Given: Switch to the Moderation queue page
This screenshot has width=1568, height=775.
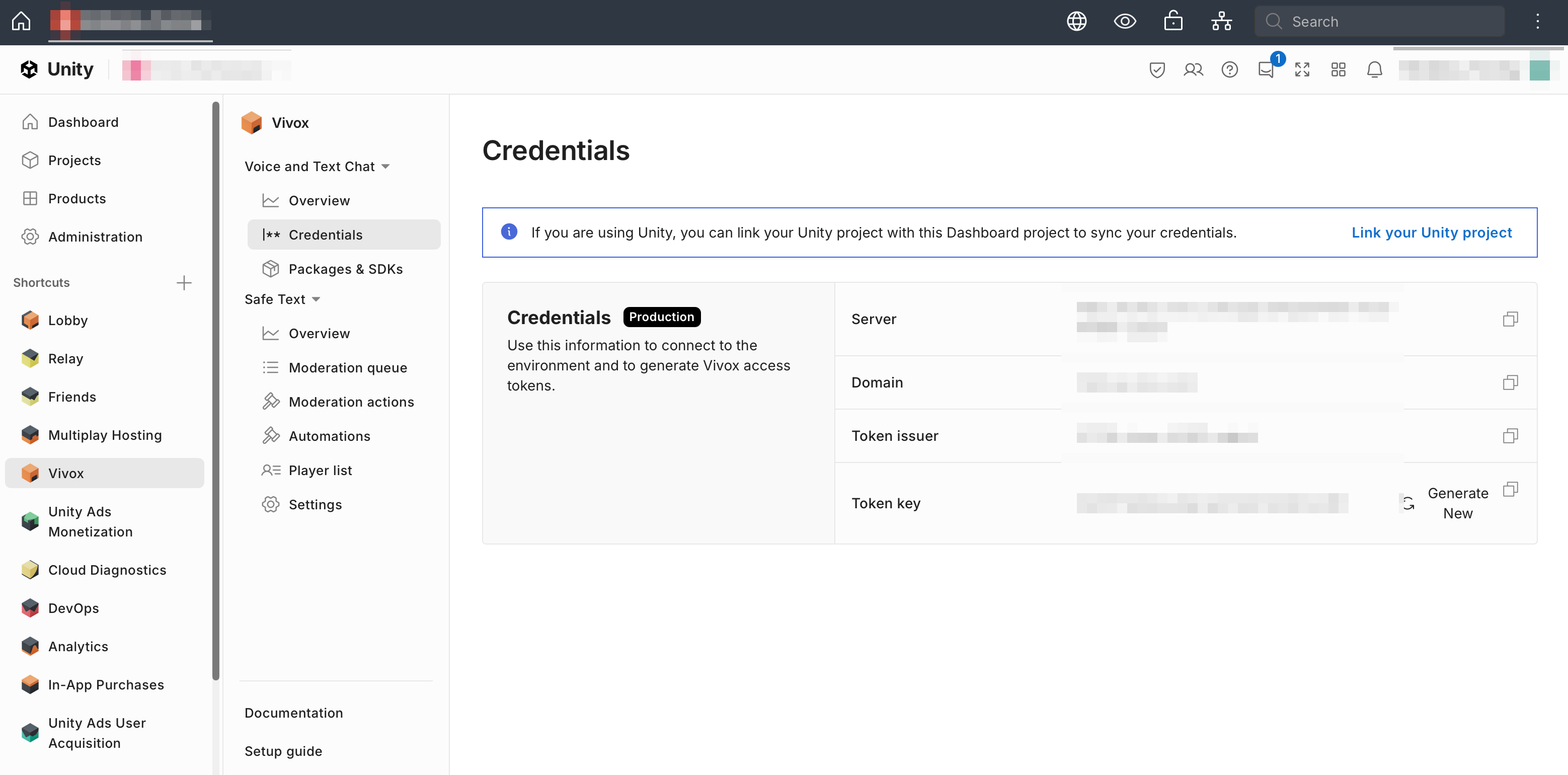Looking at the screenshot, I should click(x=348, y=367).
